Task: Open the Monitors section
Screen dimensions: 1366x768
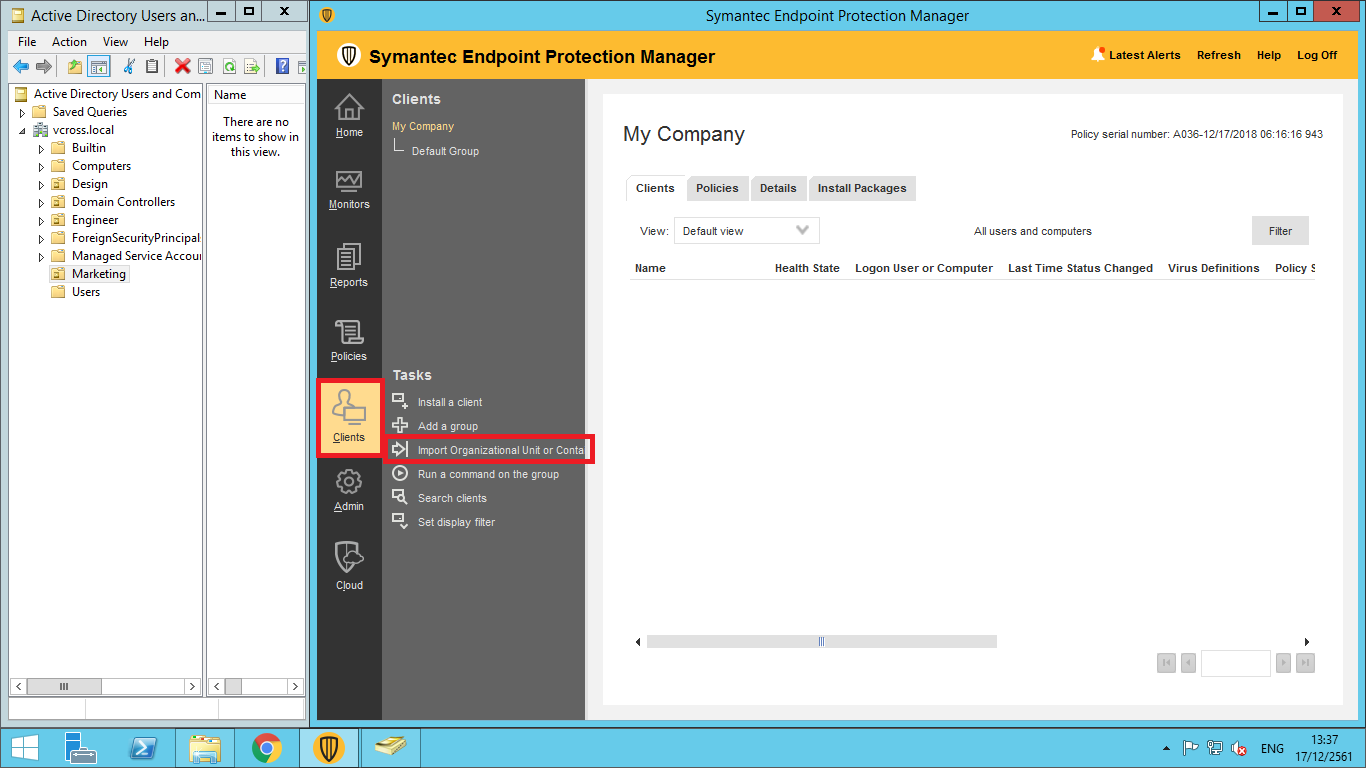Action: coord(349,188)
